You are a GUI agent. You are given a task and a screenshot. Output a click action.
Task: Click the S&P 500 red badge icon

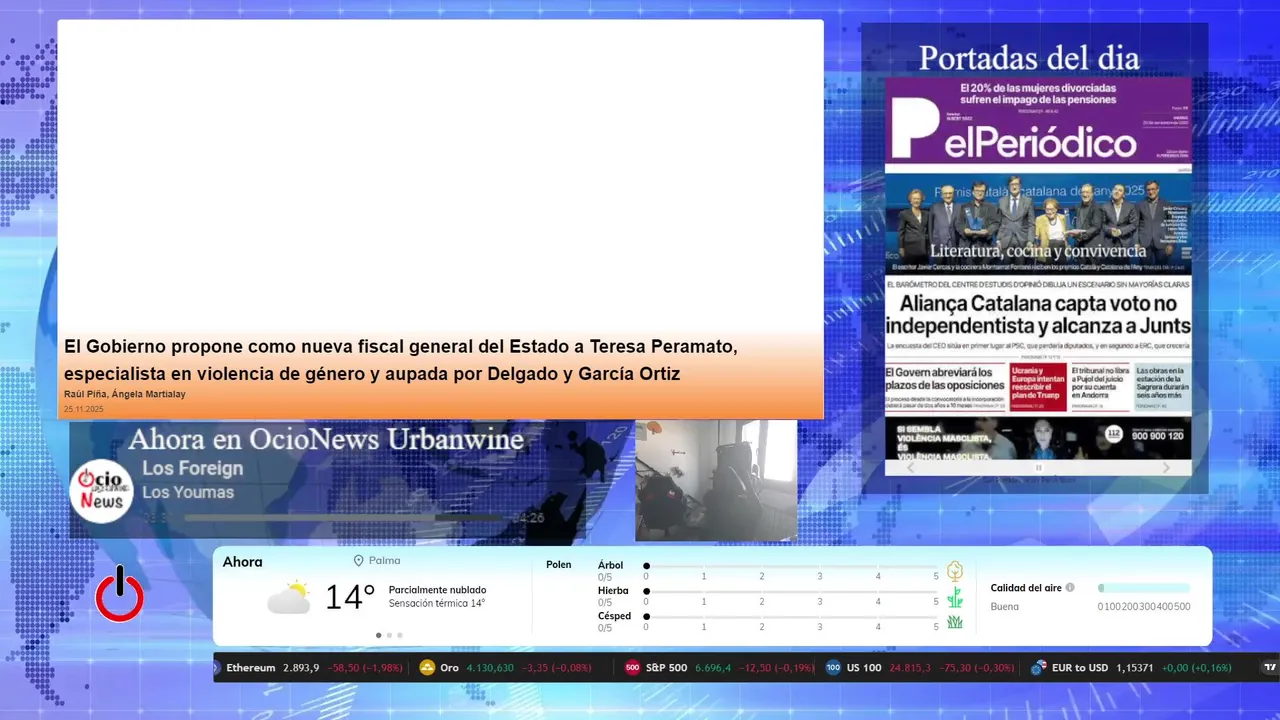tap(632, 668)
